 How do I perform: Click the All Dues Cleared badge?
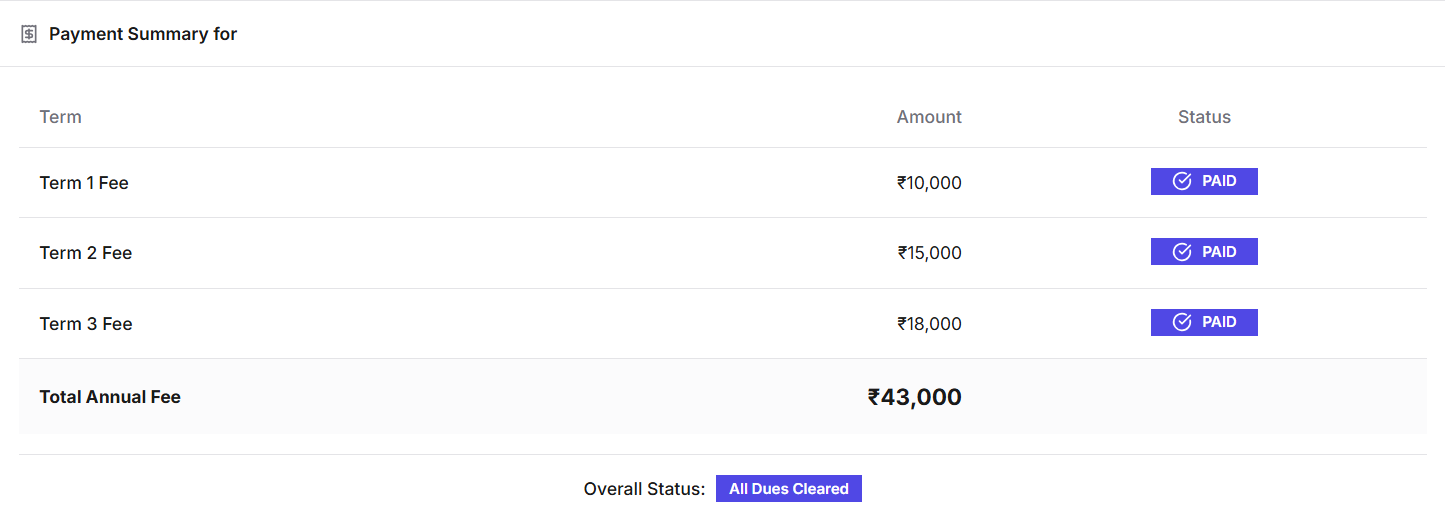788,489
